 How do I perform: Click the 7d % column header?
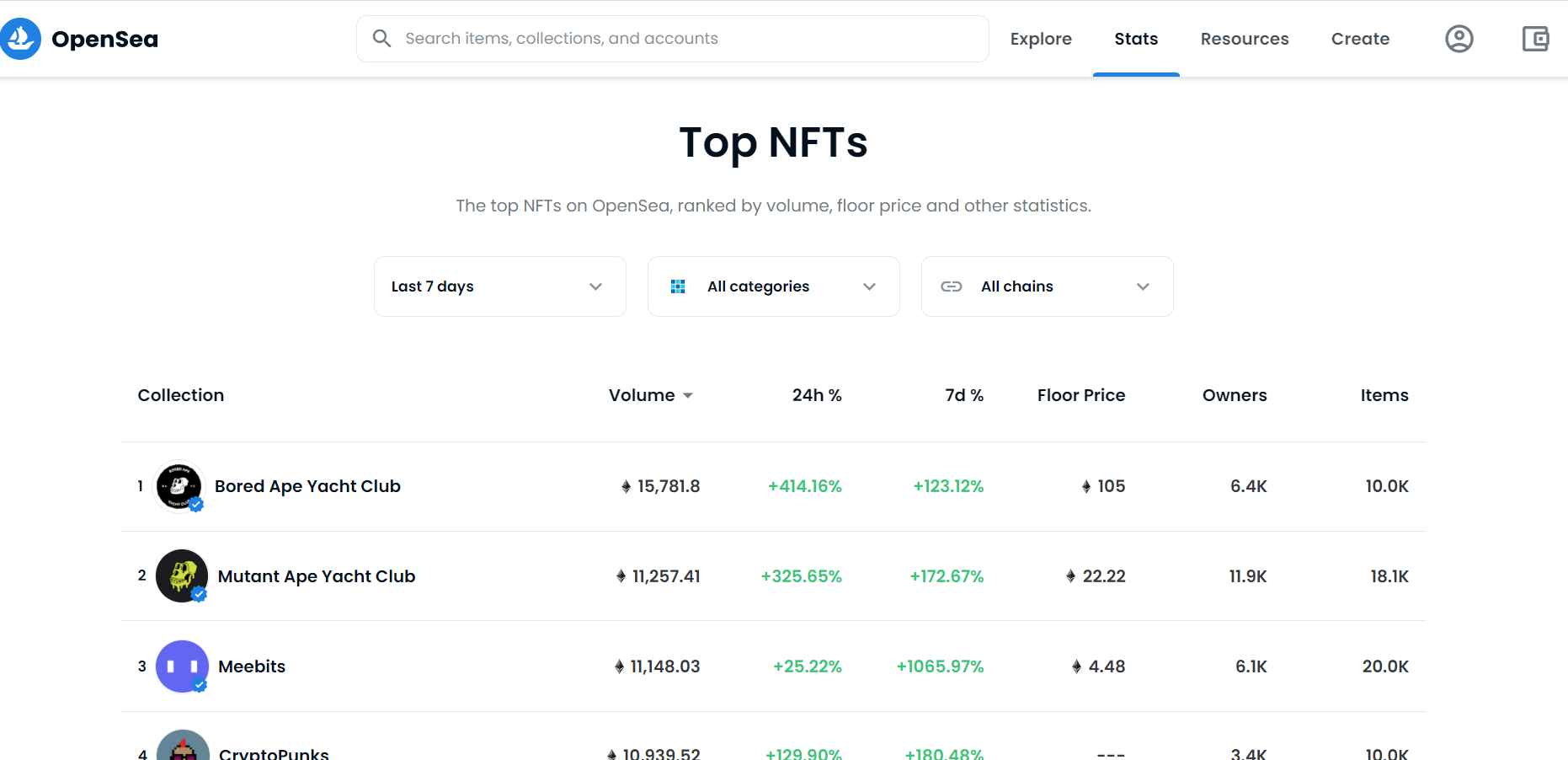coord(964,395)
